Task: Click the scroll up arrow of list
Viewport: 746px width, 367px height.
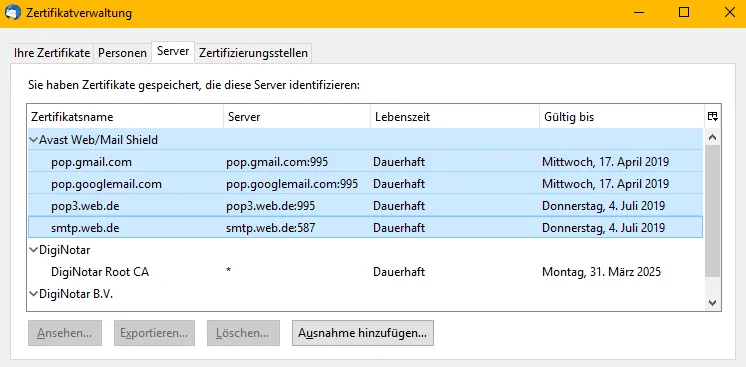Action: 712,137
